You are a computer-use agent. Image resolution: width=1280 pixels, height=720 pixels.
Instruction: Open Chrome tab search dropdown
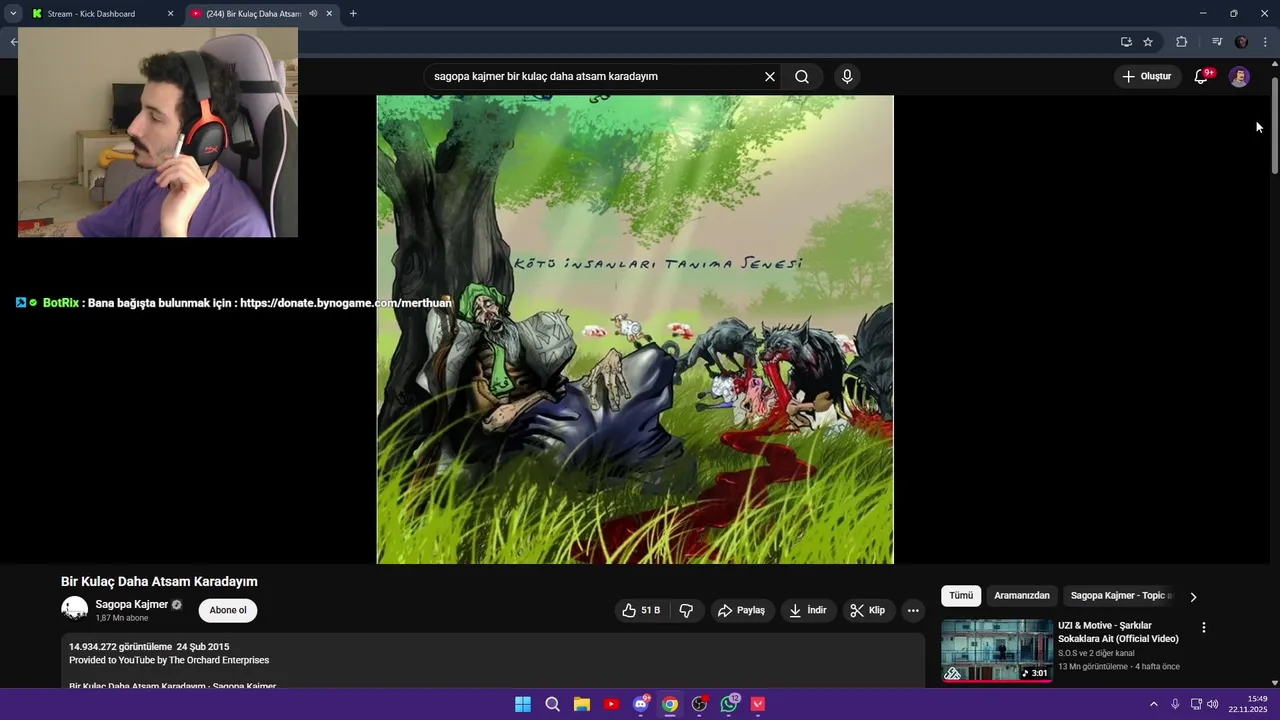click(x=13, y=14)
